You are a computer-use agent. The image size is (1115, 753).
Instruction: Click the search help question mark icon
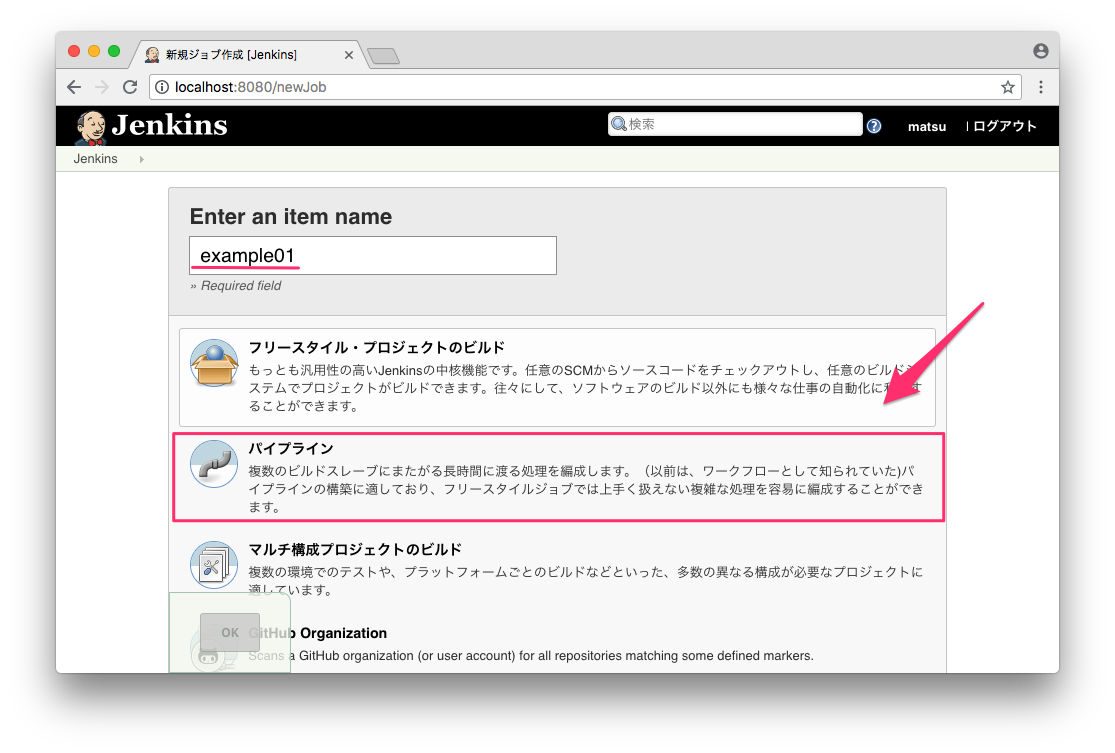click(874, 126)
